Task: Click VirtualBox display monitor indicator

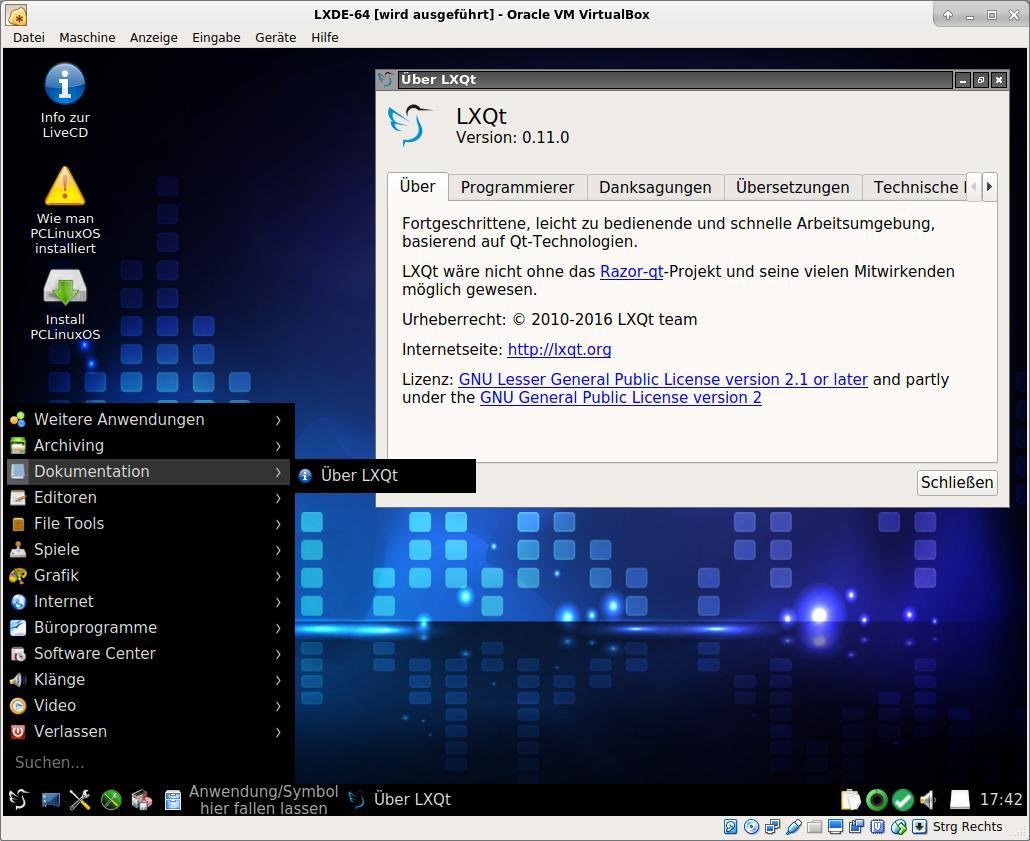Action: [x=836, y=827]
